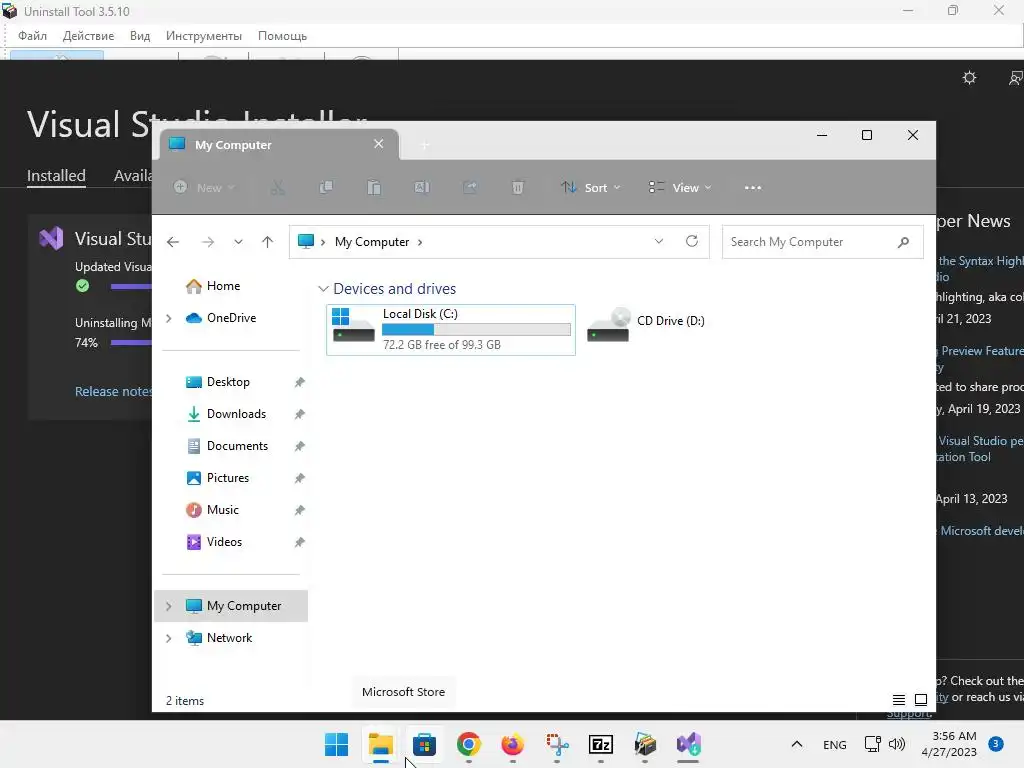1024x768 pixels.
Task: Open Snipping Tool from the taskbar
Action: (557, 744)
